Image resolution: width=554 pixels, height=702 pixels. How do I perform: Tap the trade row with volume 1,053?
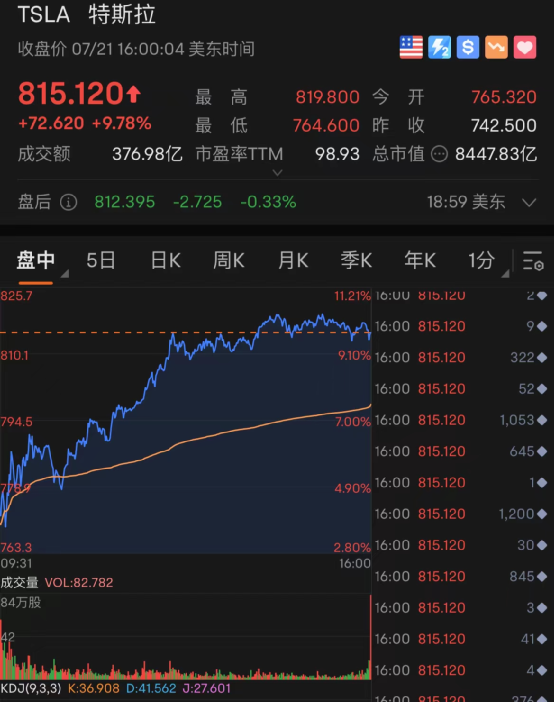461,420
